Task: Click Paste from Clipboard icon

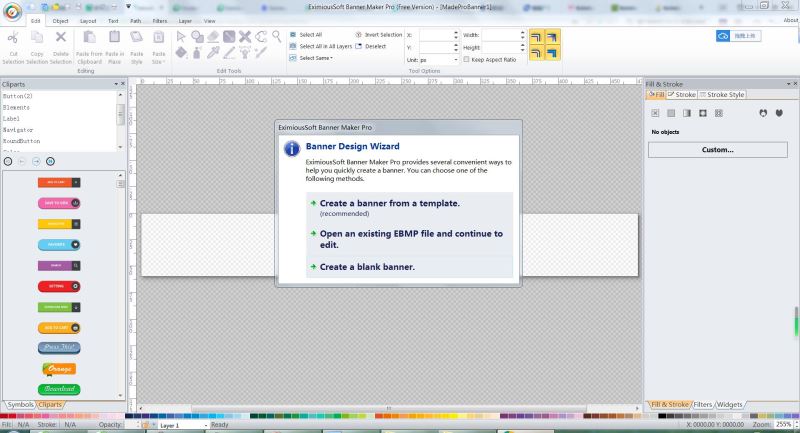Action: [x=89, y=37]
